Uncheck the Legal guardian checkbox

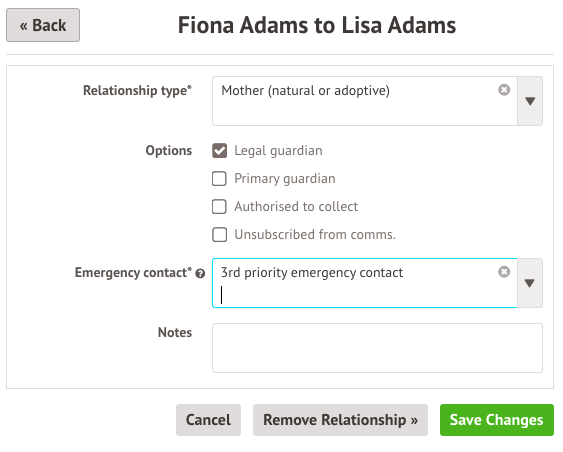219,150
